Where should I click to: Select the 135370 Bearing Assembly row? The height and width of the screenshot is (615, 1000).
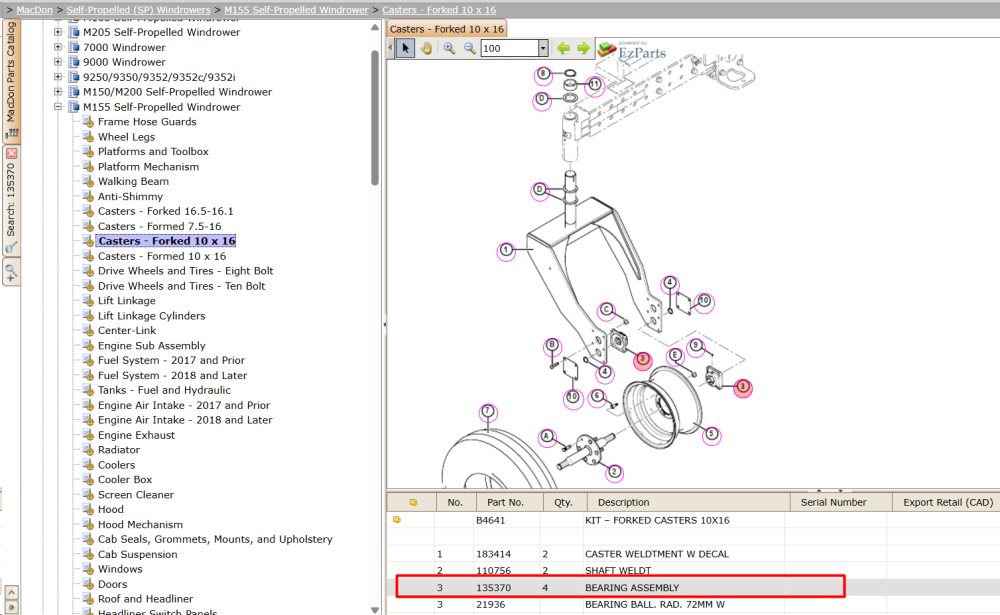(693, 588)
